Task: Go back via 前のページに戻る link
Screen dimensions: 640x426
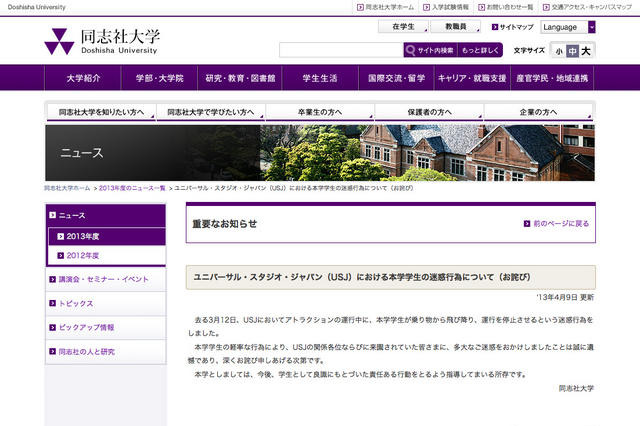Action: pyautogui.click(x=561, y=224)
